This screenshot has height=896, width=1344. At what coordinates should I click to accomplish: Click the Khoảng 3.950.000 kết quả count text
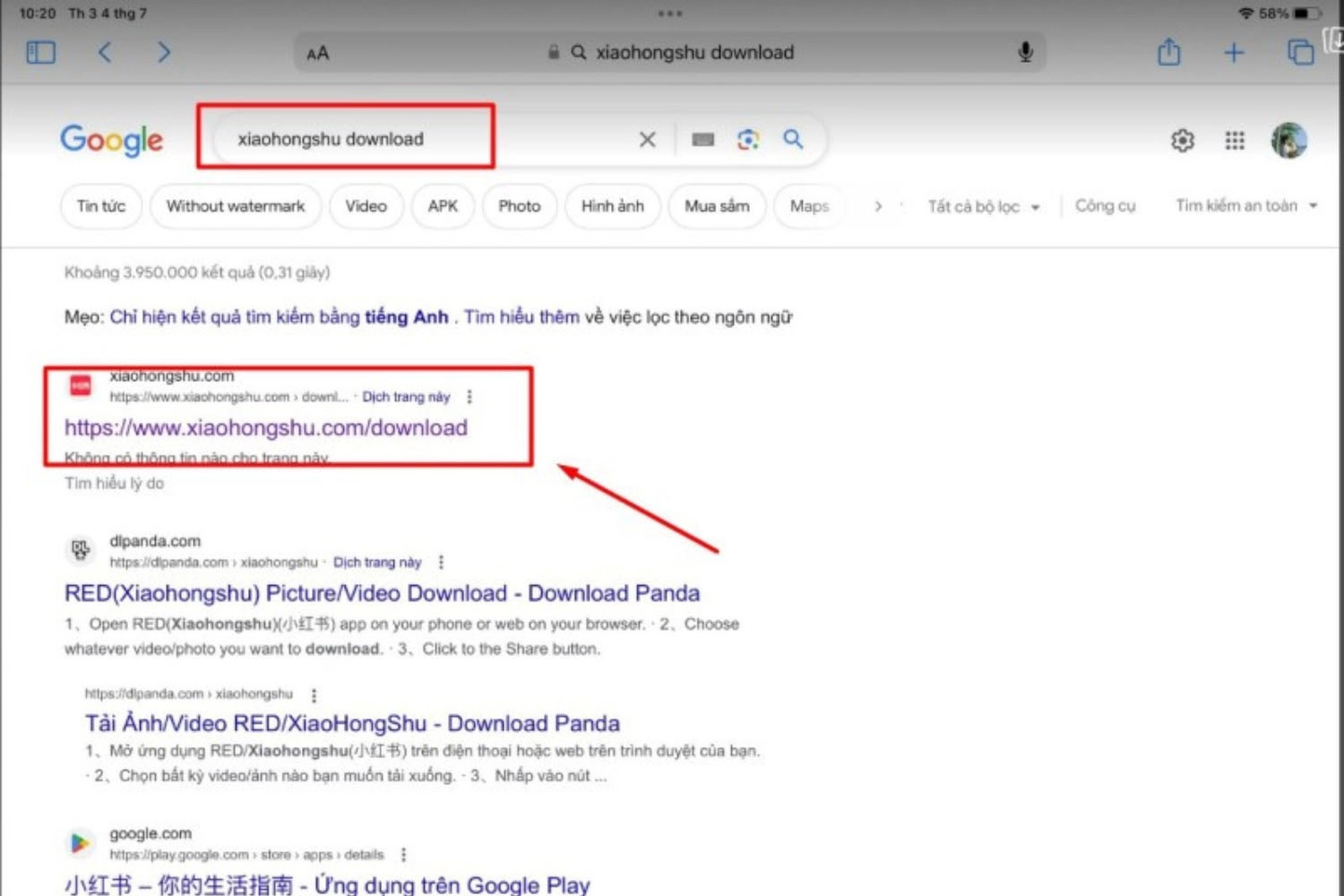tap(197, 272)
